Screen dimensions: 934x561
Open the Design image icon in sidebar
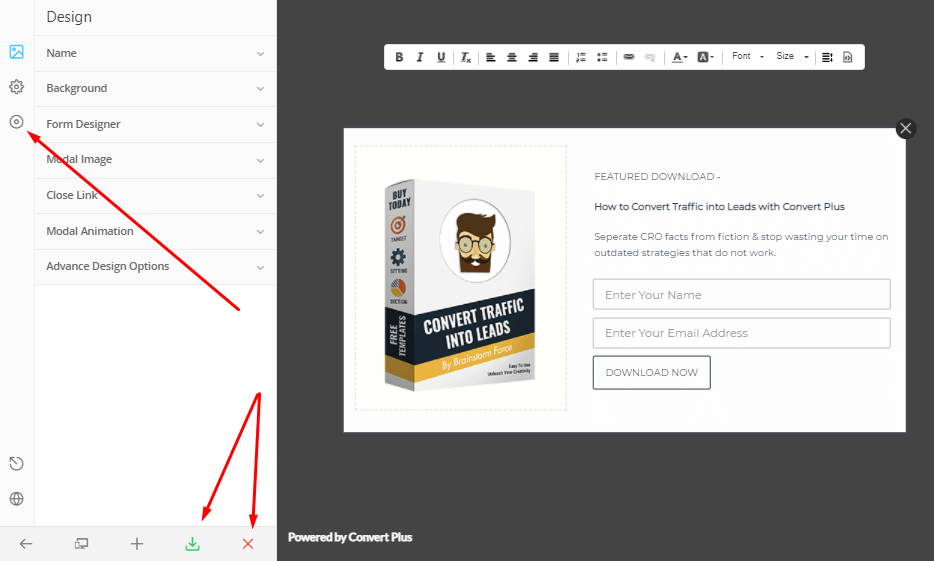point(17,52)
